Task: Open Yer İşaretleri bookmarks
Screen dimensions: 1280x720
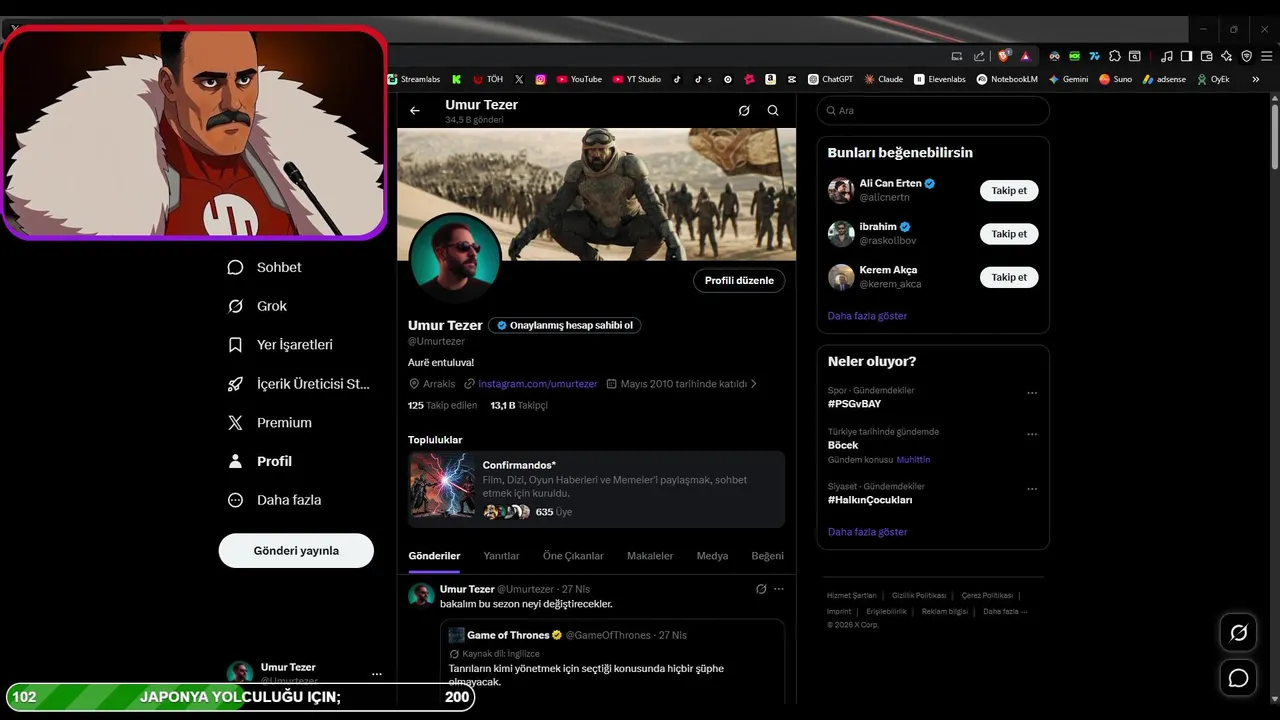Action: tap(280, 344)
